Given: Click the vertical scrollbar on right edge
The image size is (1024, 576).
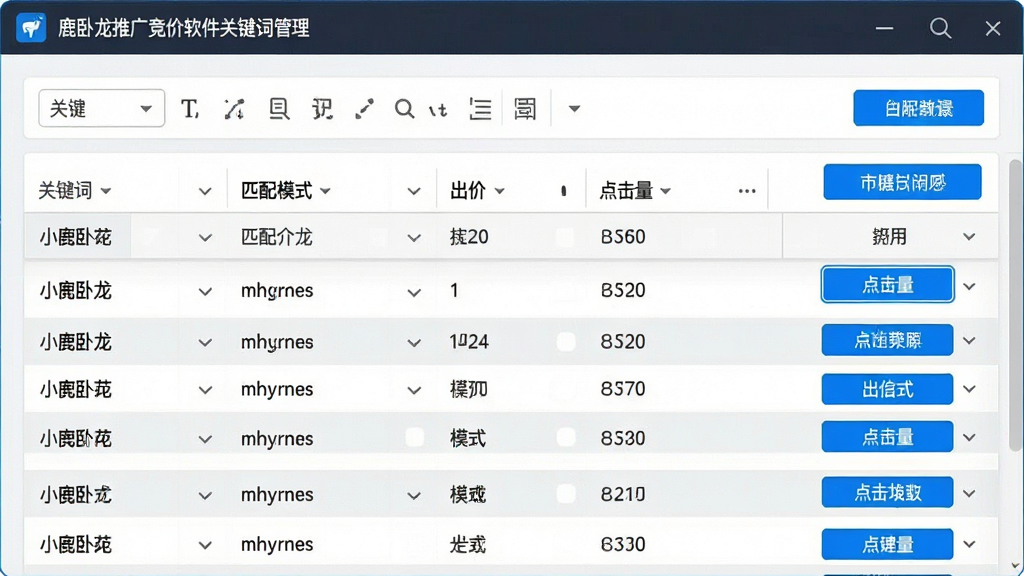Looking at the screenshot, I should point(1016,306).
